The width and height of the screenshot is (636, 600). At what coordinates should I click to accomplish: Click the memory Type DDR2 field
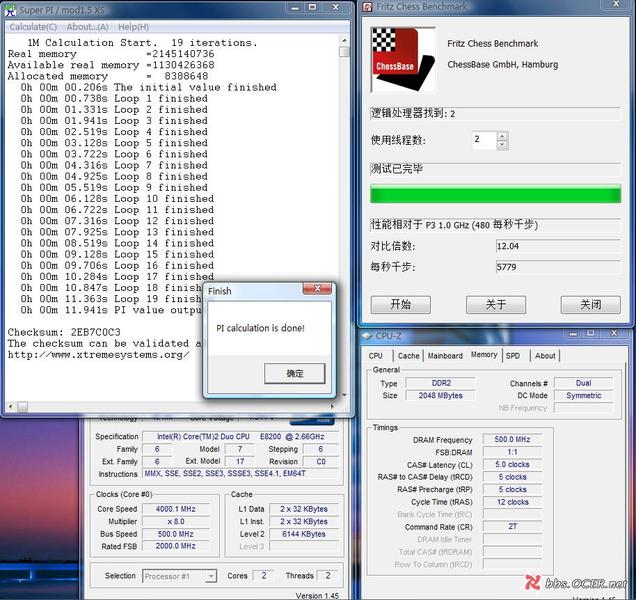[x=441, y=383]
